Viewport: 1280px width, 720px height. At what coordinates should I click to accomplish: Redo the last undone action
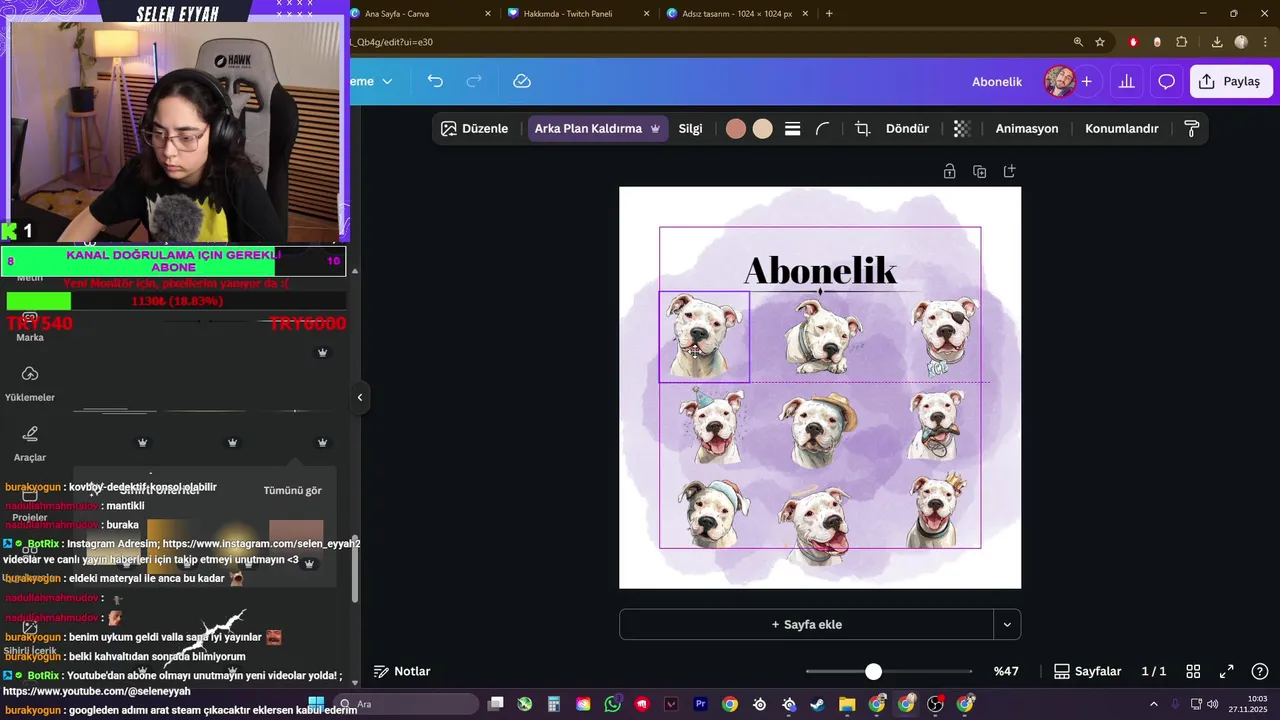475,81
